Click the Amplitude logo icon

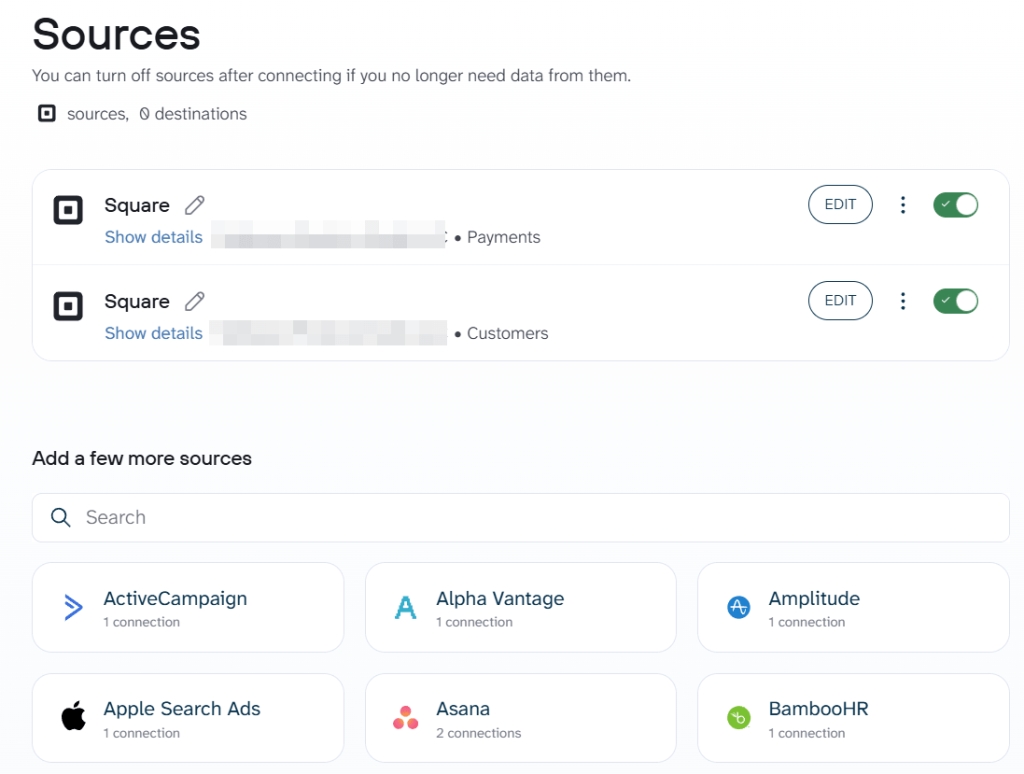pyautogui.click(x=738, y=607)
